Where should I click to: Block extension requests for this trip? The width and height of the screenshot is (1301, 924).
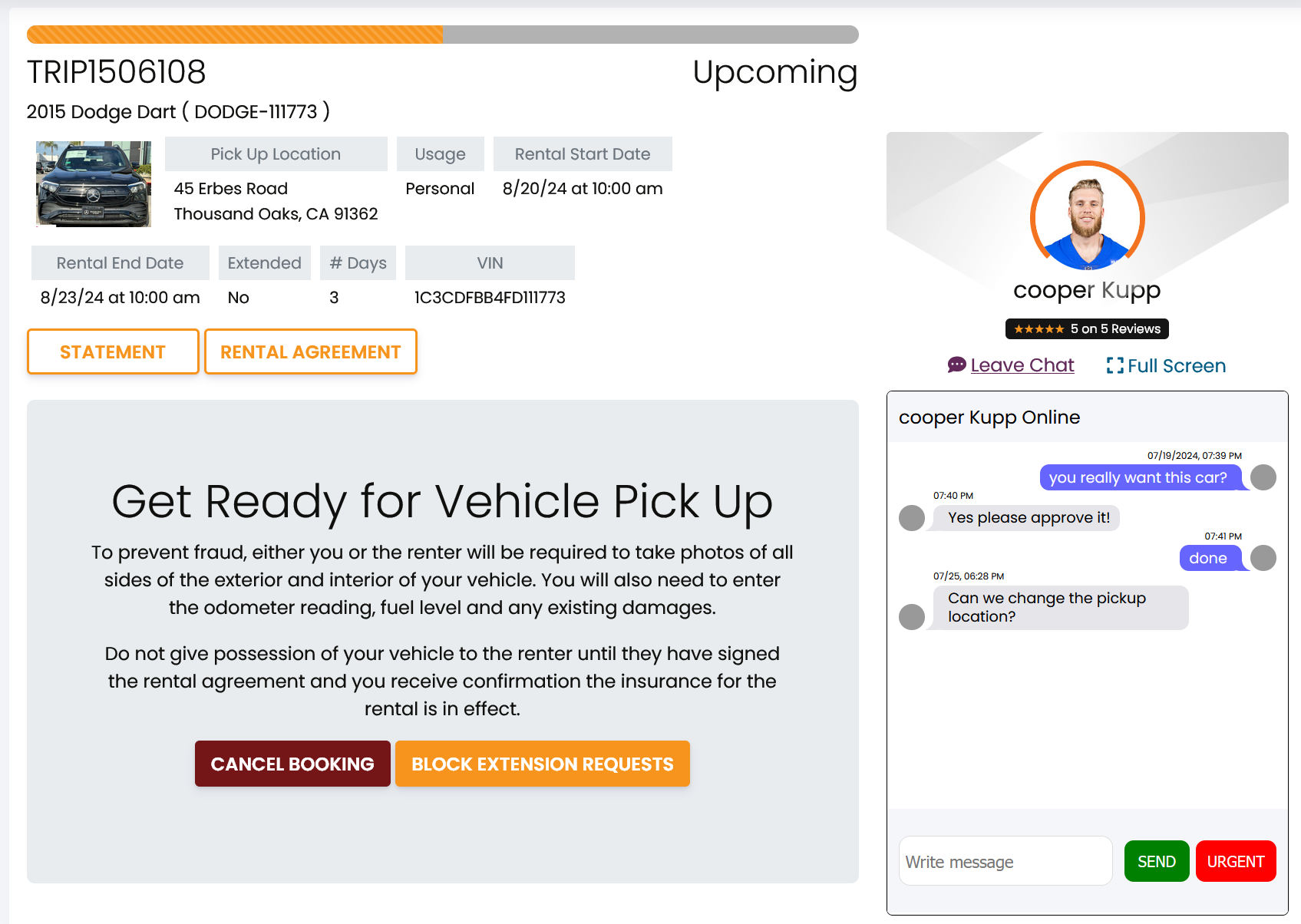coord(543,764)
